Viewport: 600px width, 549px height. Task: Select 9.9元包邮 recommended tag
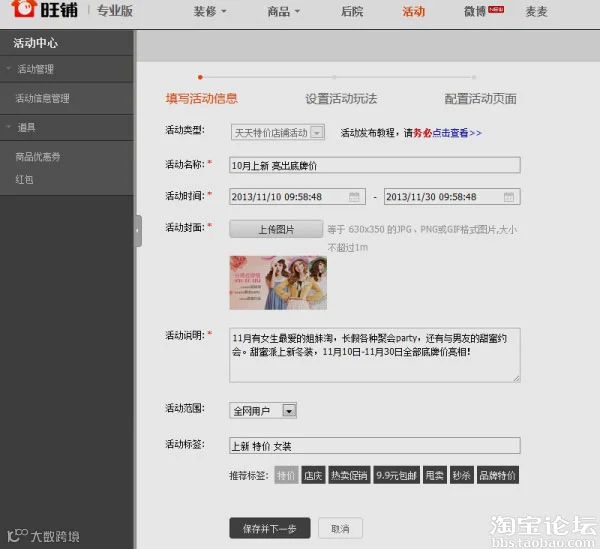tap(396, 475)
